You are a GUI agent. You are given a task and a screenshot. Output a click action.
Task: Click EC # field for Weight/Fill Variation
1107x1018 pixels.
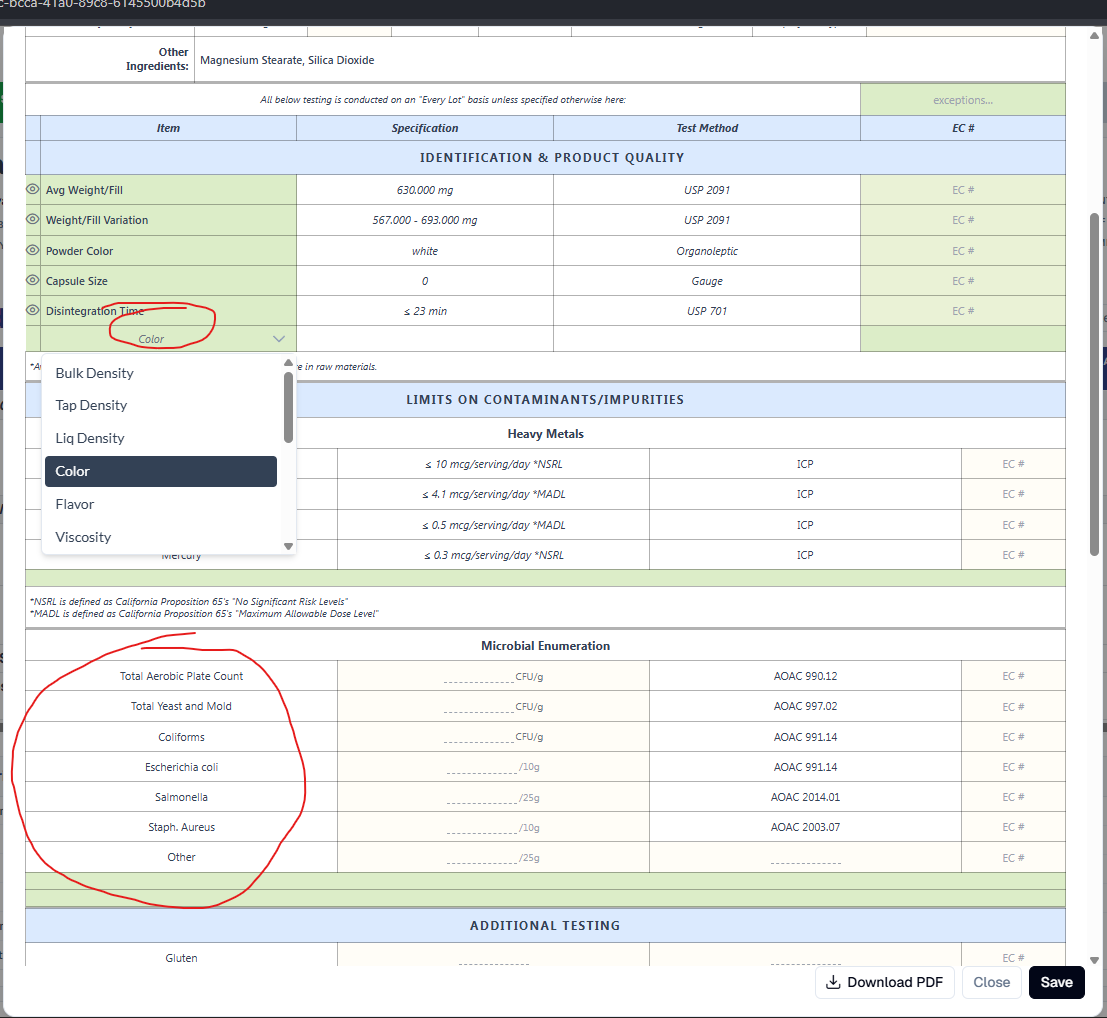click(962, 220)
